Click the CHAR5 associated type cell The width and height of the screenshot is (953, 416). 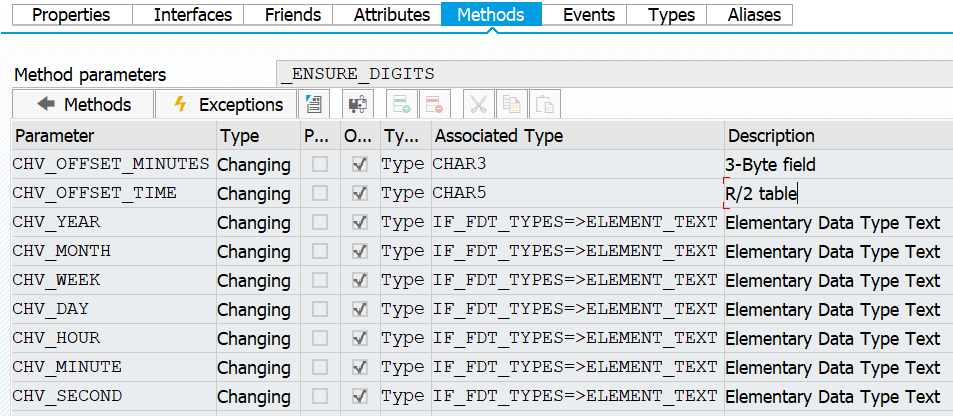[x=577, y=193]
